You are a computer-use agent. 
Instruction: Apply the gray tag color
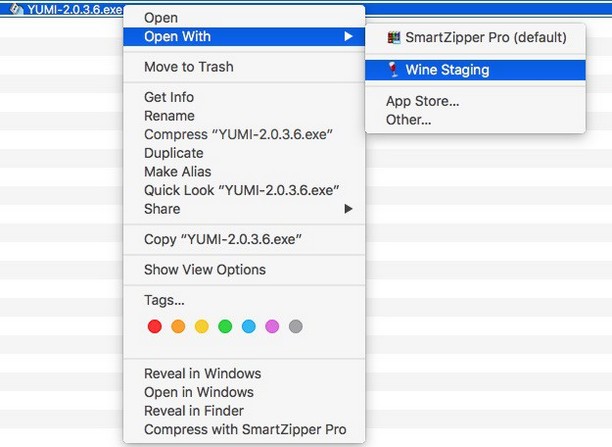click(x=295, y=326)
